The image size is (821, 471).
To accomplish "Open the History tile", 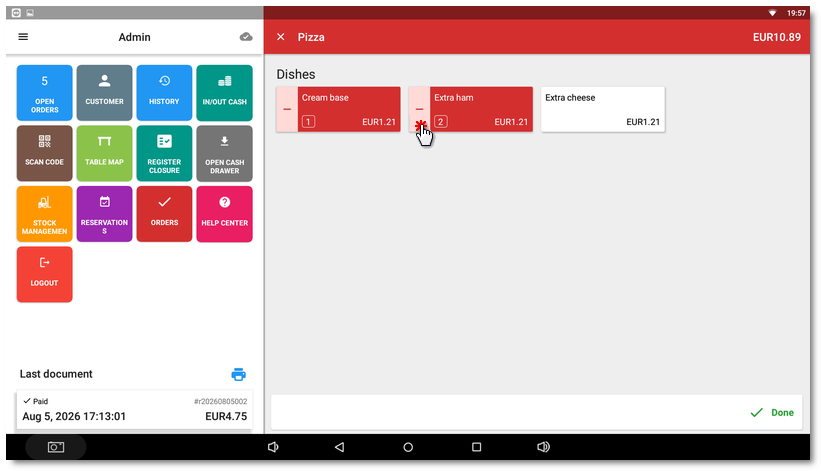I will [164, 93].
